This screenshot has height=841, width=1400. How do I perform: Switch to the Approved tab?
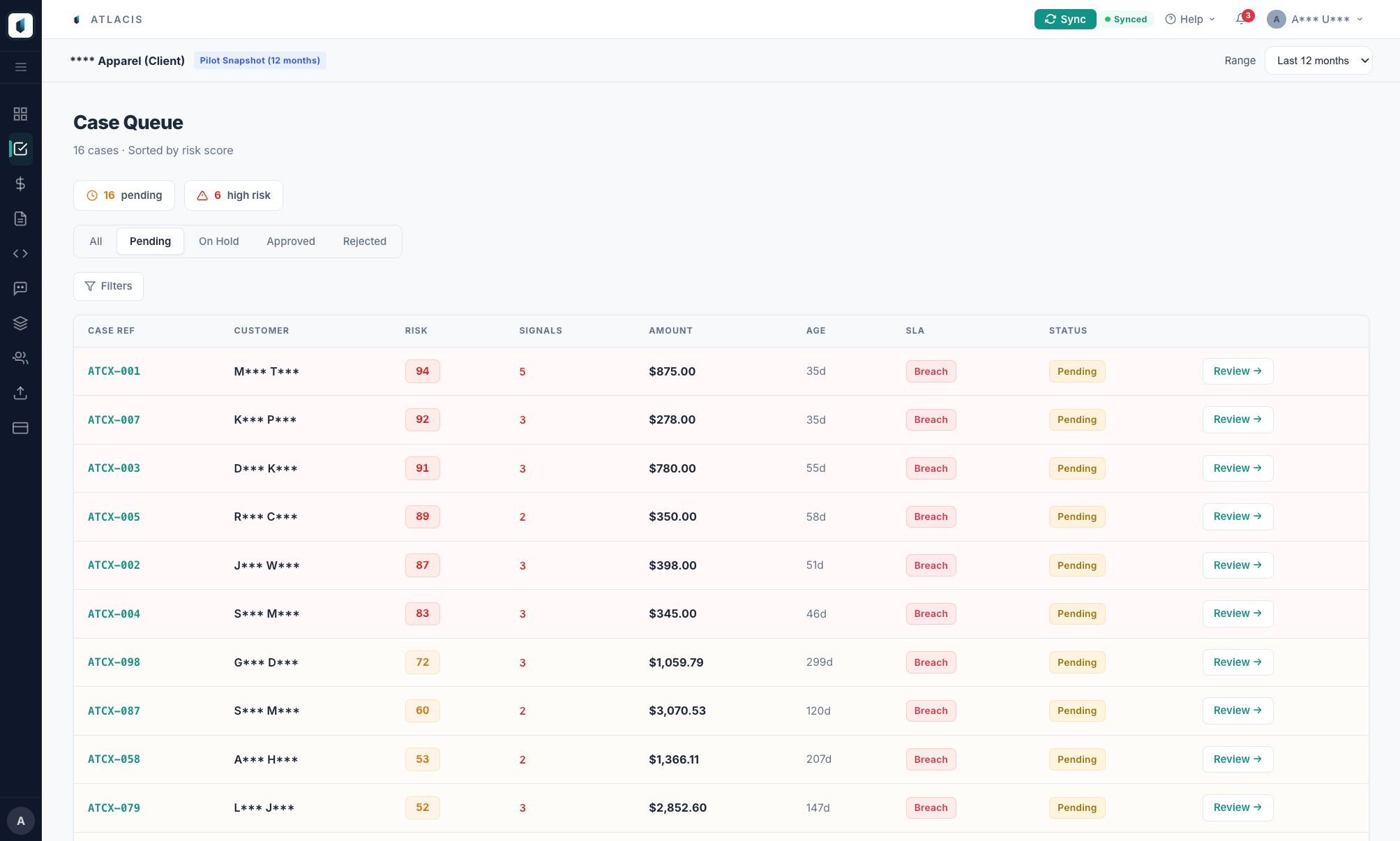[291, 241]
